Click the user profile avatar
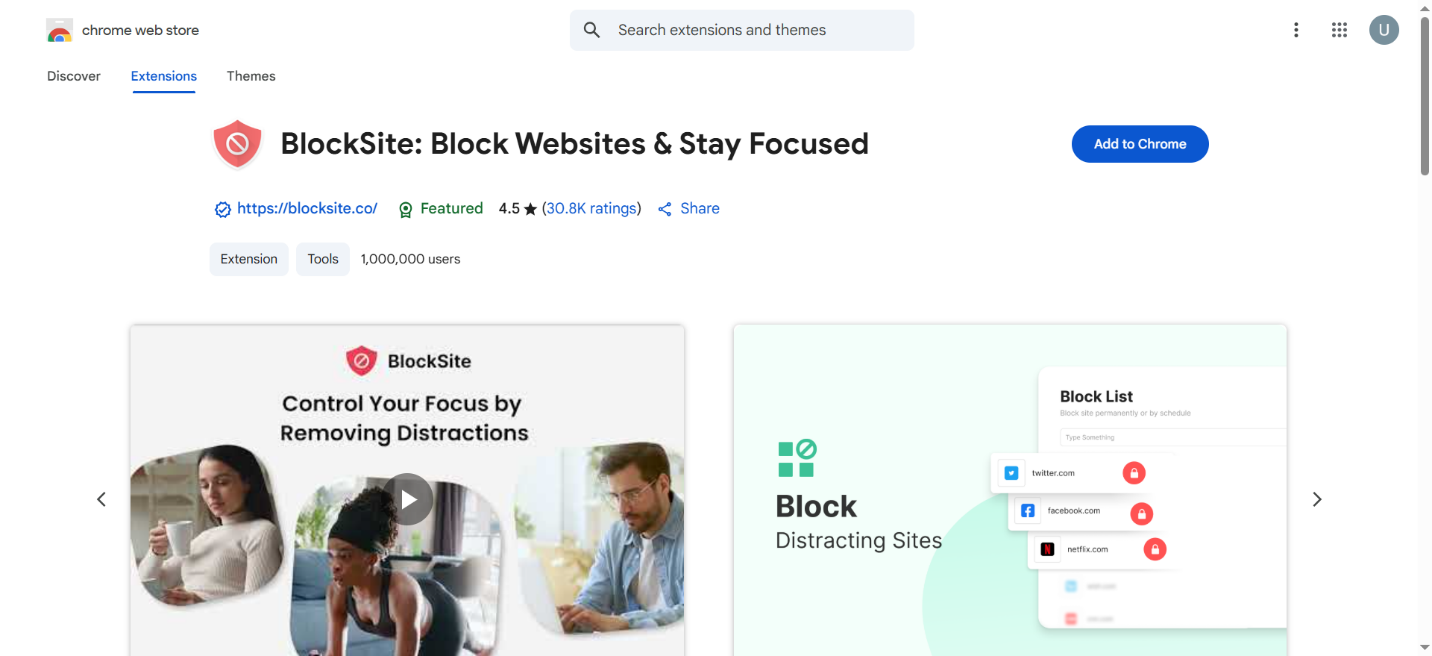The height and width of the screenshot is (656, 1432). pos(1384,29)
